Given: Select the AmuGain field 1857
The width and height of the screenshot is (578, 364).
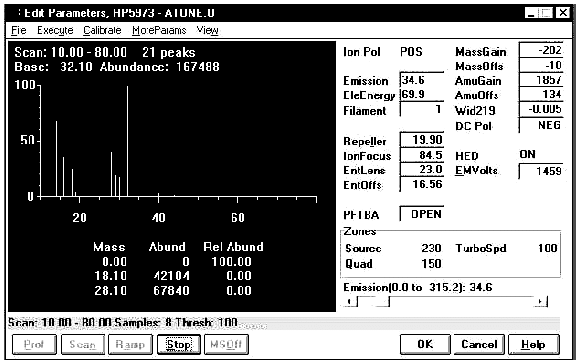Looking at the screenshot, I should tap(541, 80).
